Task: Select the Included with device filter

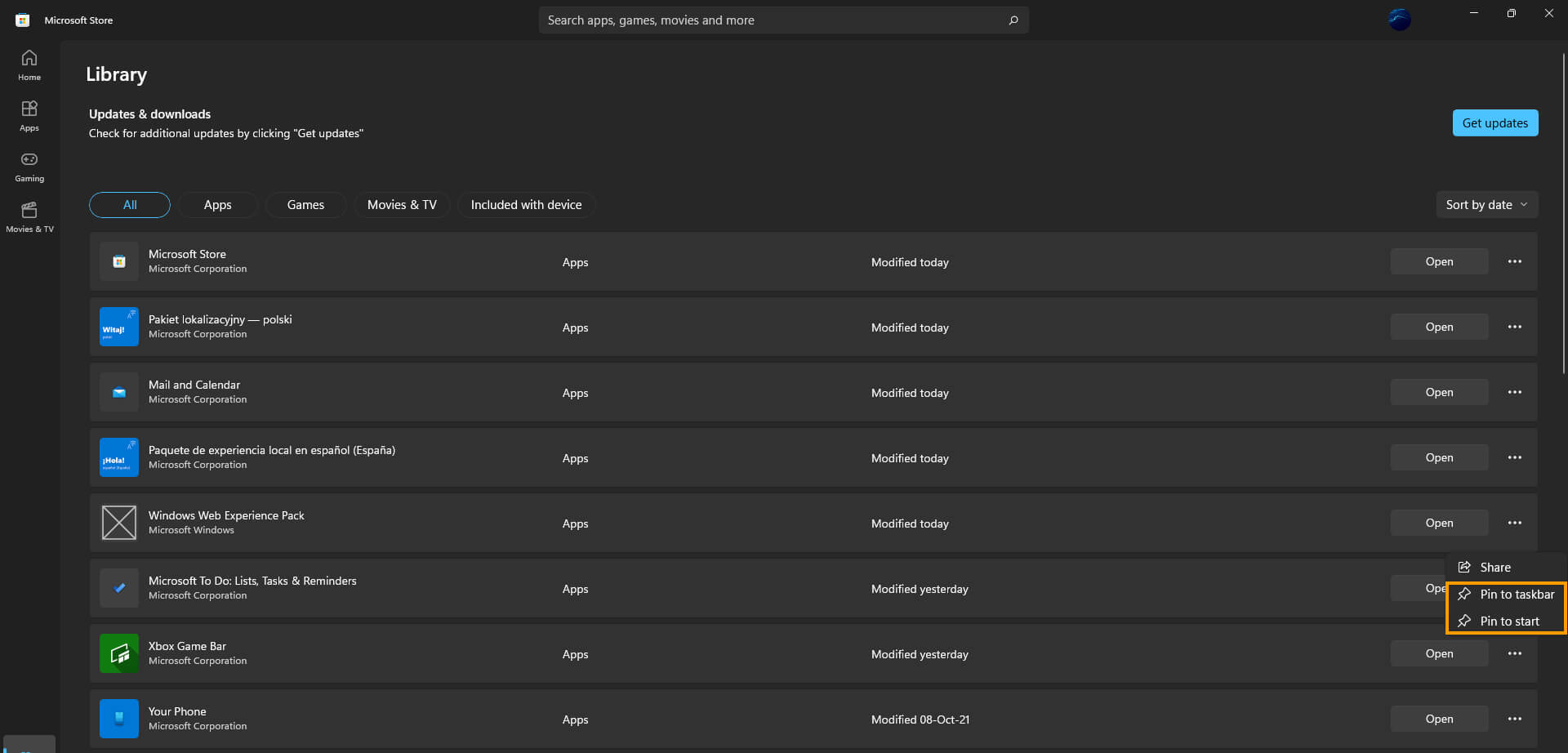Action: [x=527, y=205]
